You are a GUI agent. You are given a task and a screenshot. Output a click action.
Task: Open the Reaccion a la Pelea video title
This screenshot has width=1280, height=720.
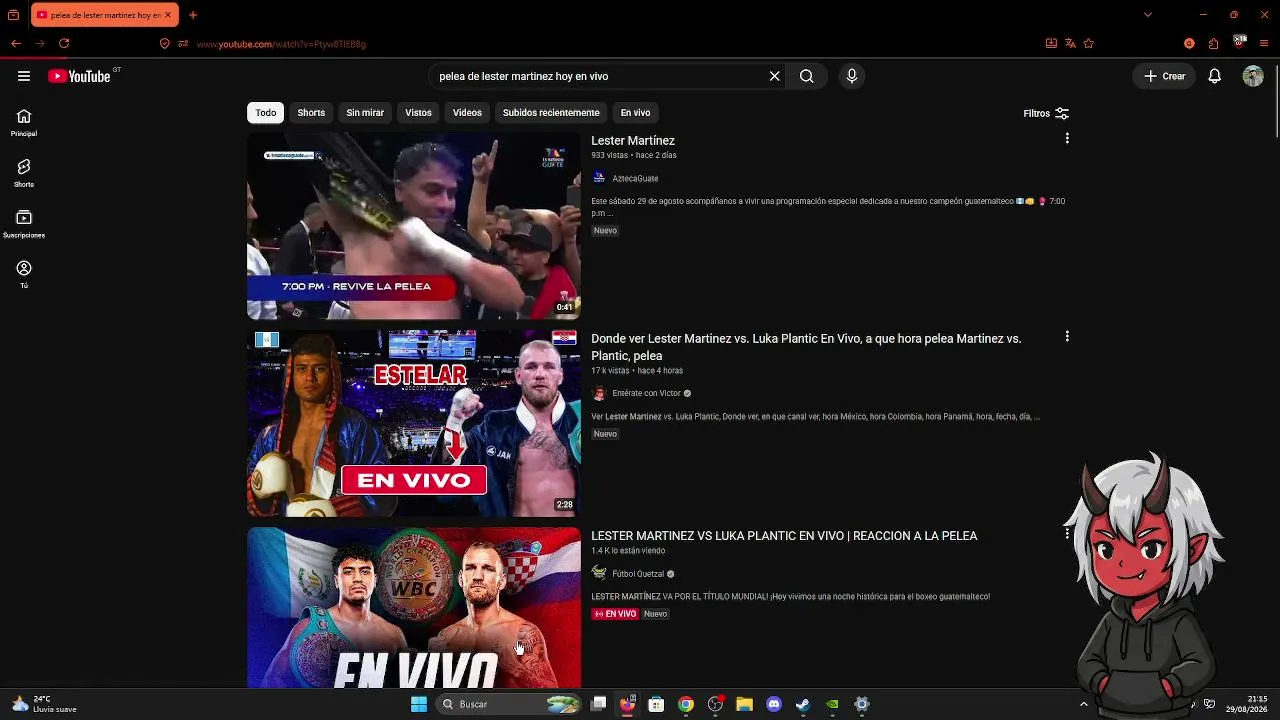pyautogui.click(x=784, y=536)
